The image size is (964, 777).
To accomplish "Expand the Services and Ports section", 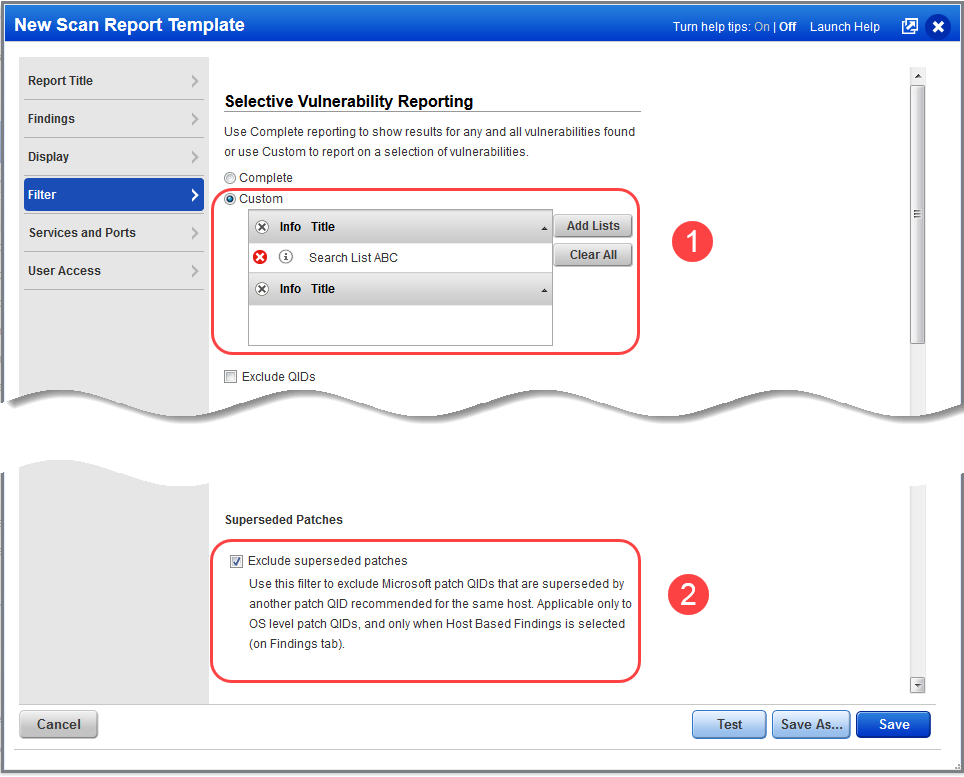I will pos(113,232).
